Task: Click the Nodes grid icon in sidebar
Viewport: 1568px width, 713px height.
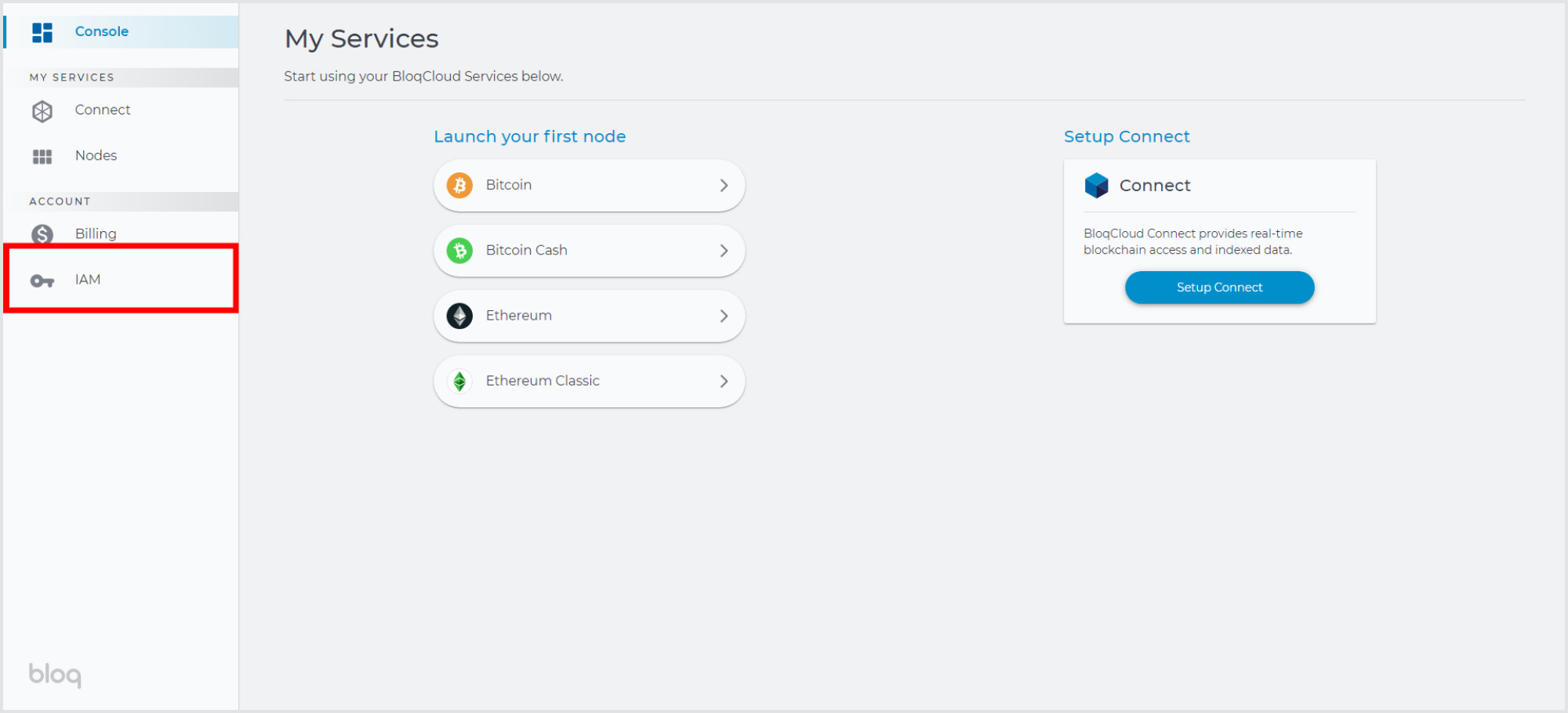Action: click(42, 155)
